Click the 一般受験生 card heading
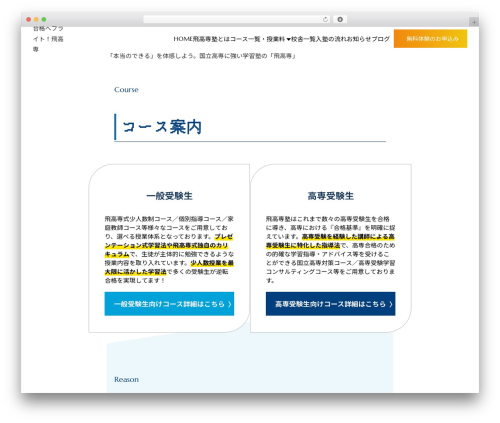Viewport: 500px width, 423px height. pyautogui.click(x=169, y=196)
